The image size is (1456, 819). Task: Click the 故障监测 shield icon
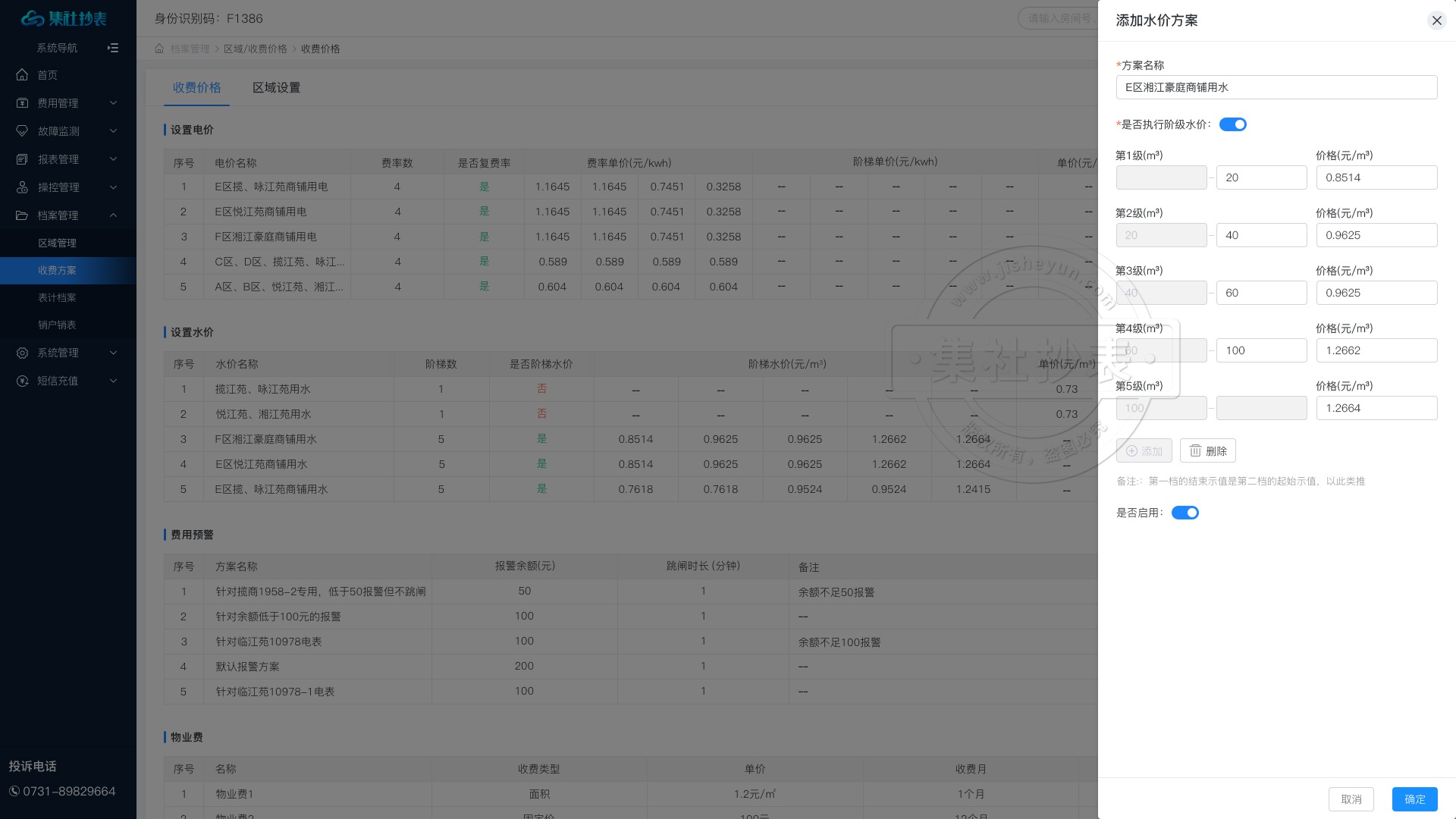pos(22,131)
